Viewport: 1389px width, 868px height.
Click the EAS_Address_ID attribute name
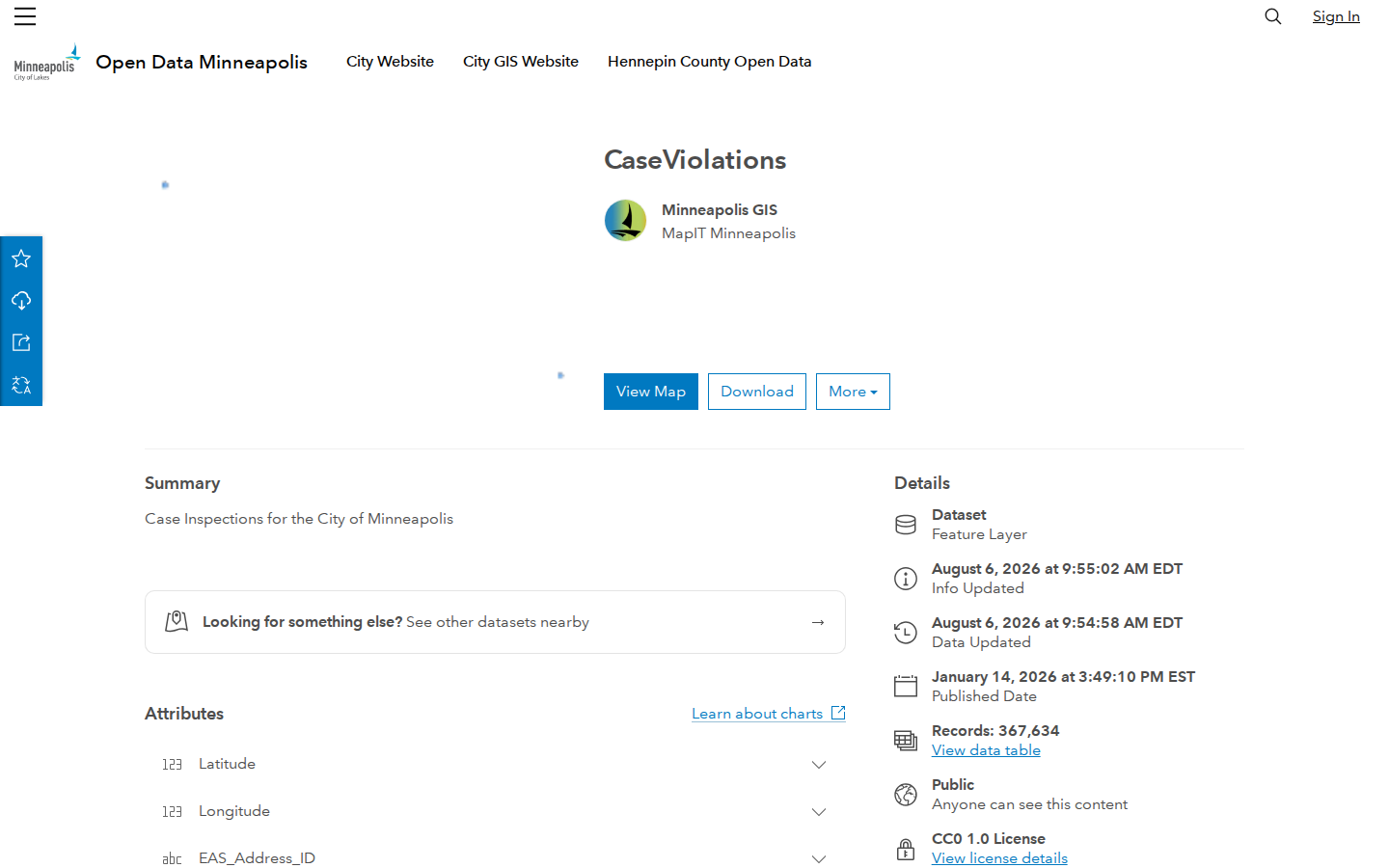(257, 858)
